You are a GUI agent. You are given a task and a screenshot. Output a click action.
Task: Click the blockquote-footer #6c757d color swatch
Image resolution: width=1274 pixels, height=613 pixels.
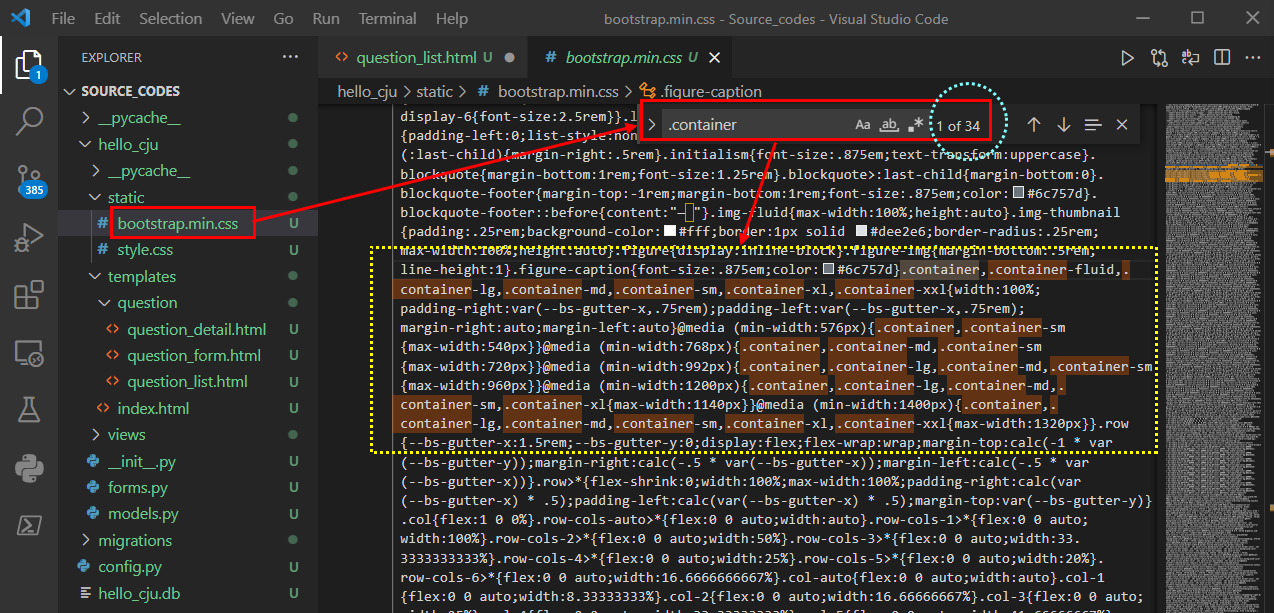point(1018,192)
